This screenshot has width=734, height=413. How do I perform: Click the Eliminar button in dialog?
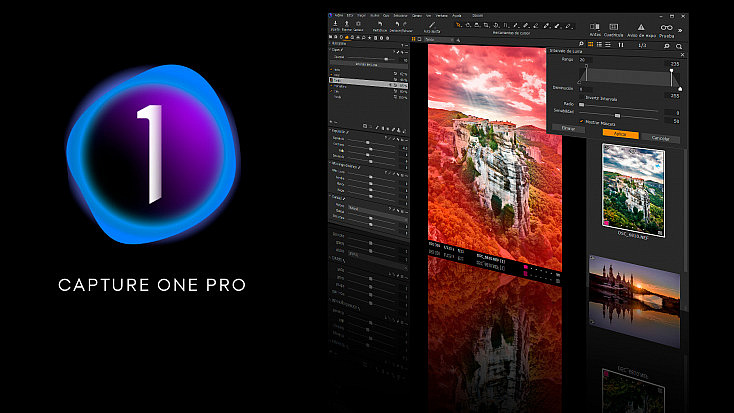click(568, 128)
